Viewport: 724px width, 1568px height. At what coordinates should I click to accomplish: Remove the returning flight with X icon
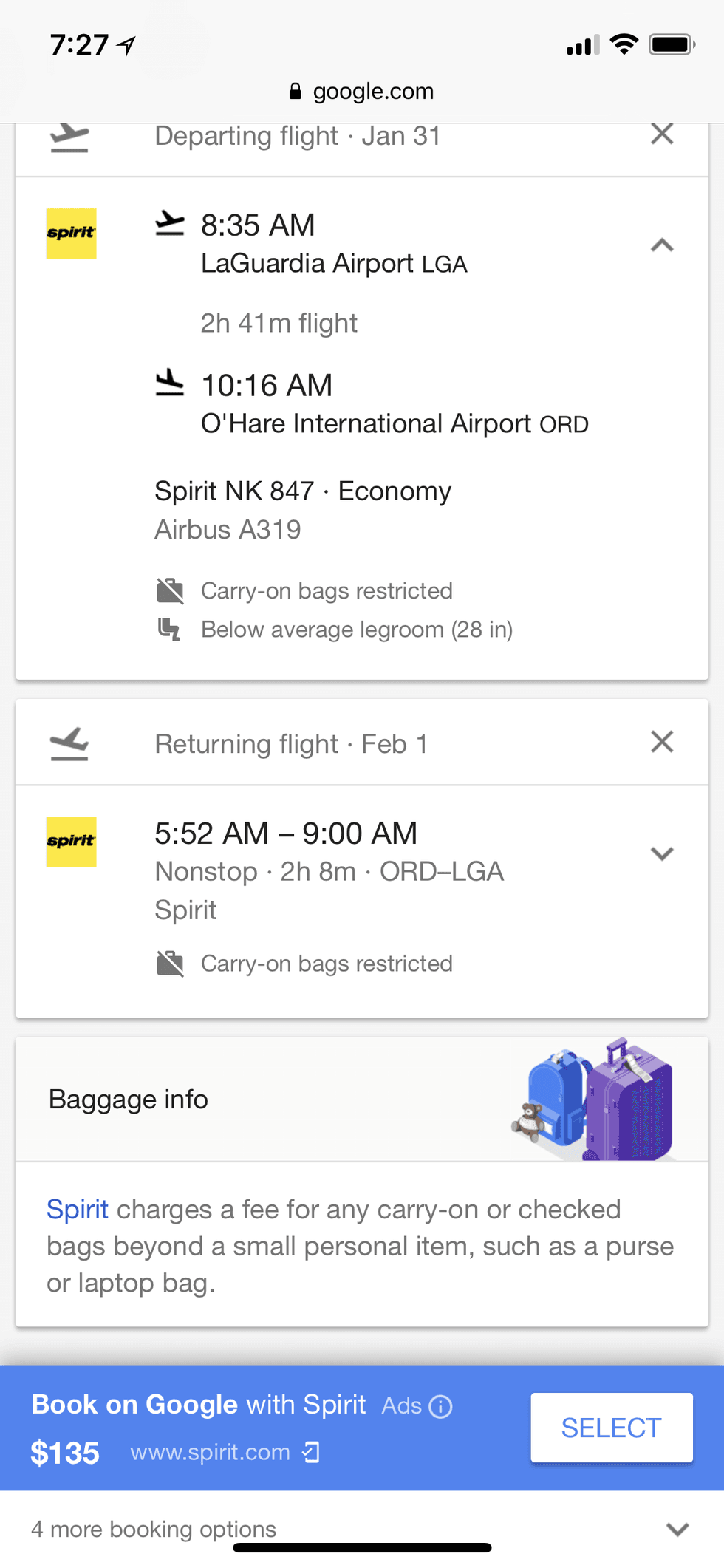point(661,741)
